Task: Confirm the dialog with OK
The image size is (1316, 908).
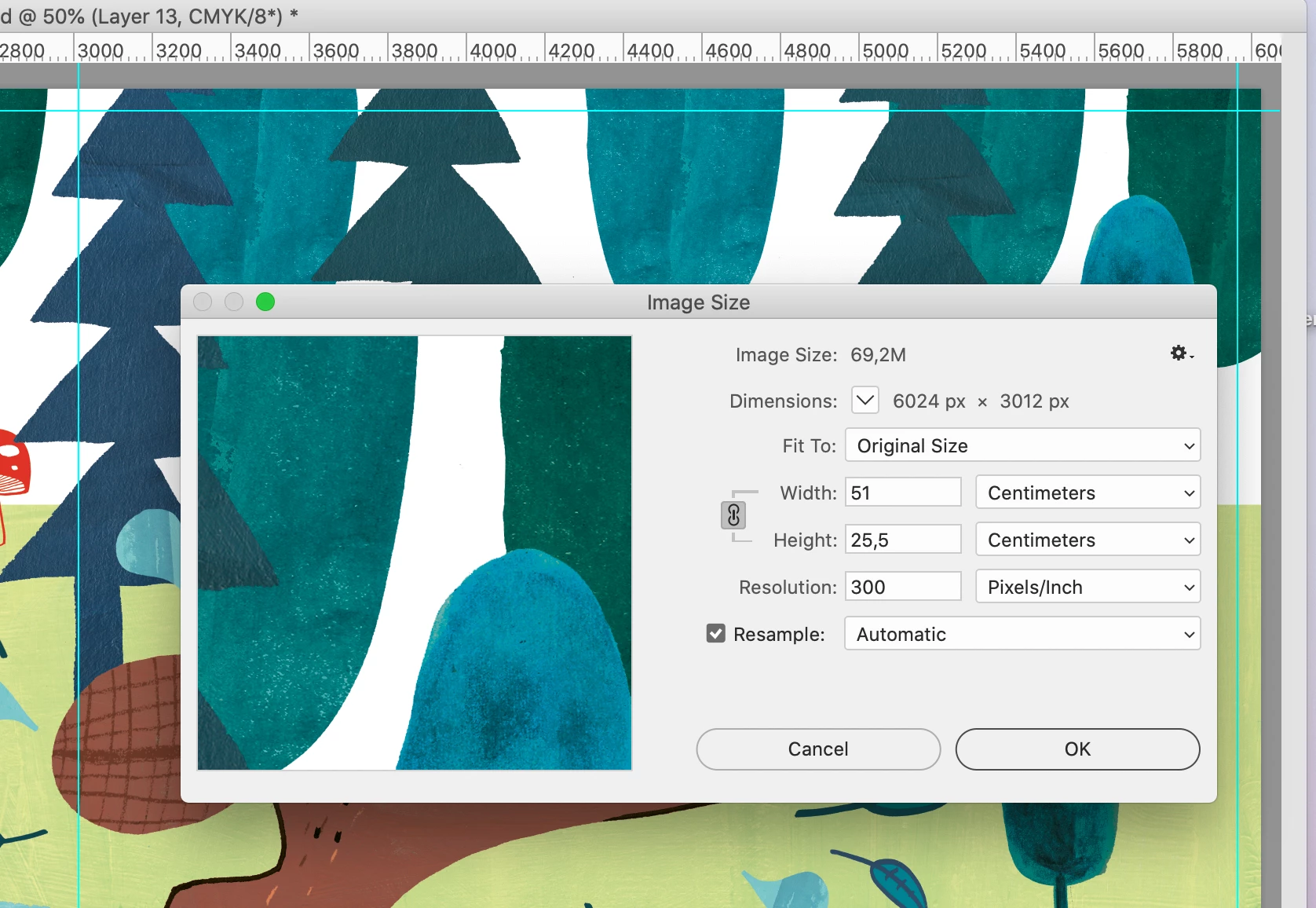Action: 1077,749
